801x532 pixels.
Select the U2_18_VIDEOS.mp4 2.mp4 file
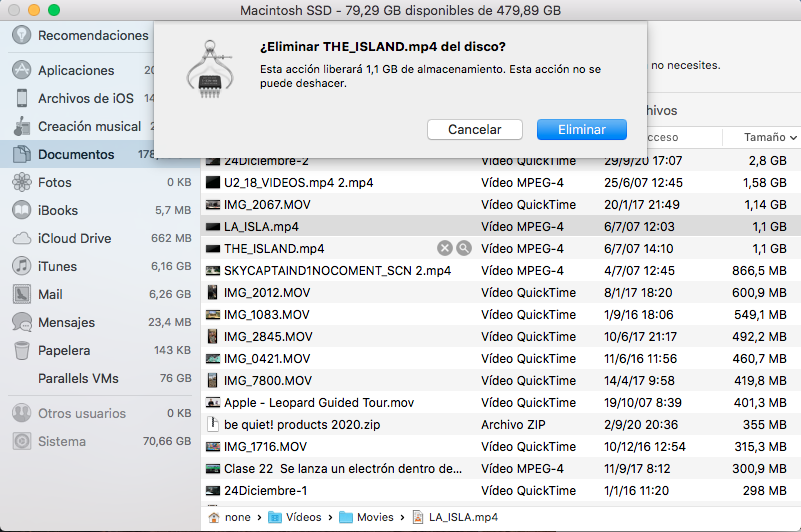click(x=501, y=182)
